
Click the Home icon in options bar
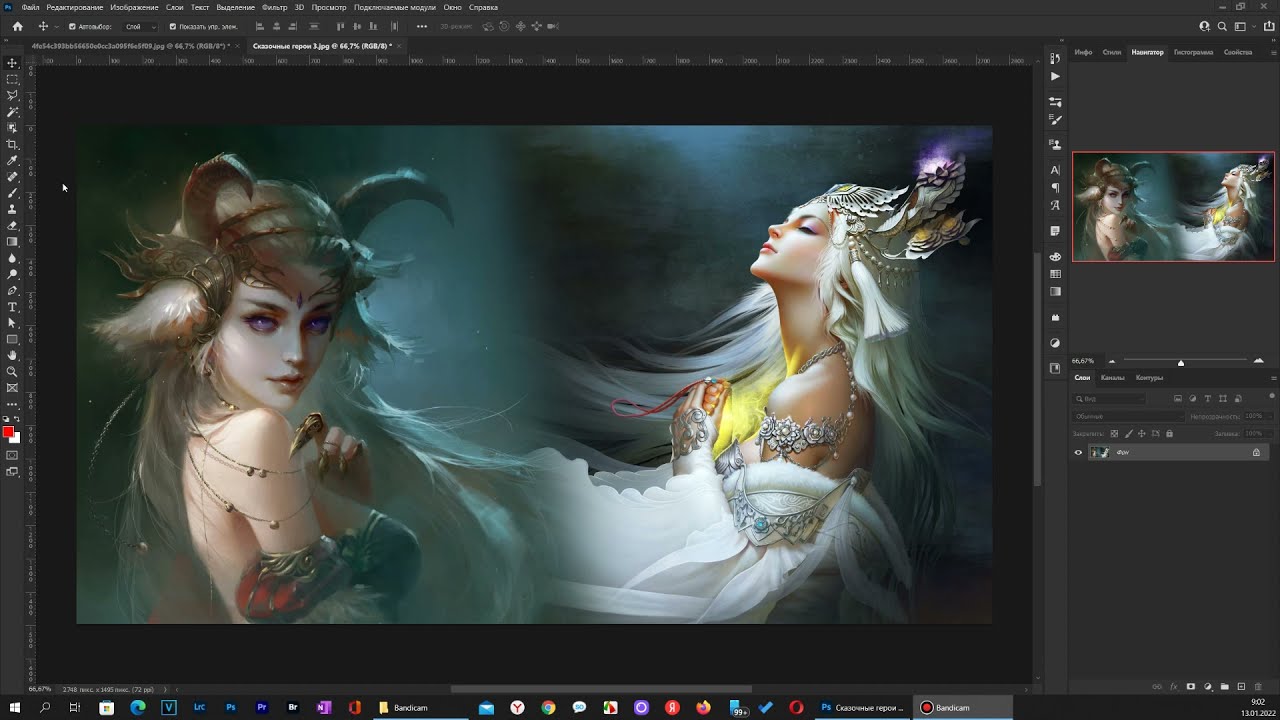tap(17, 26)
